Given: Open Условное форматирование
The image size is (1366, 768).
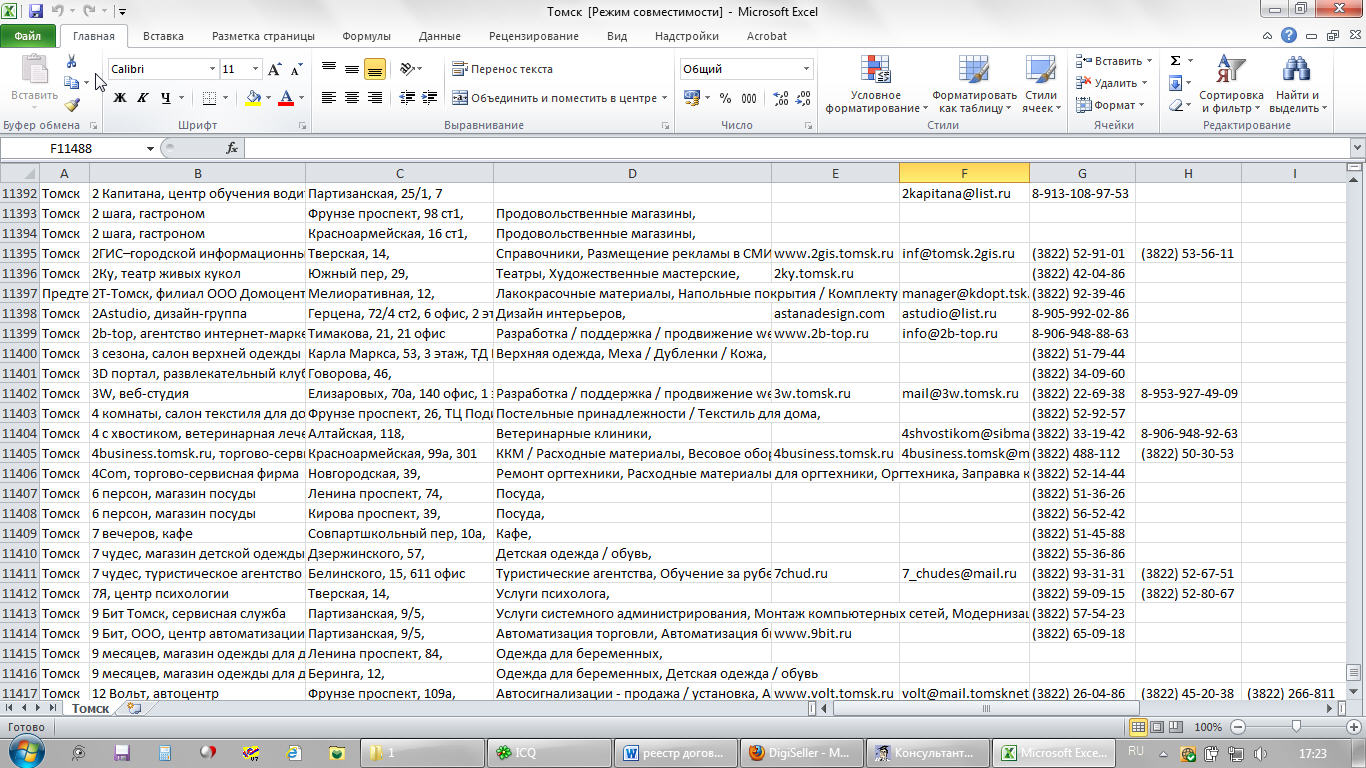Looking at the screenshot, I should click(876, 85).
